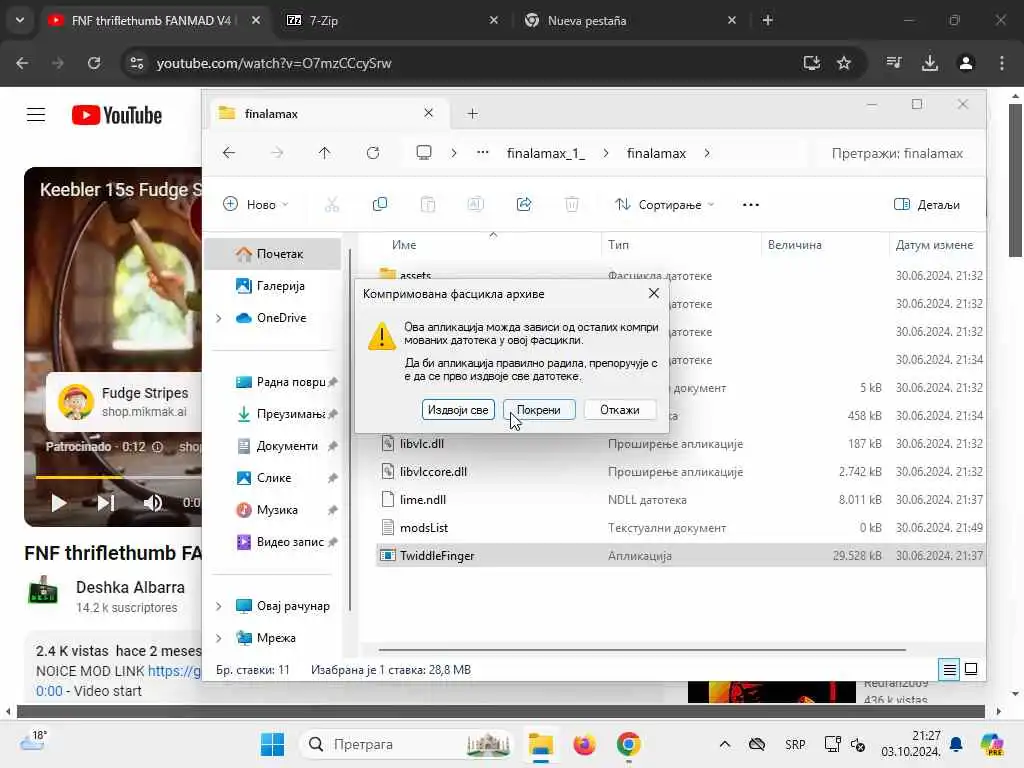Select Галерија in the navigation pane
Screen dimensions: 1024x768
(272, 285)
